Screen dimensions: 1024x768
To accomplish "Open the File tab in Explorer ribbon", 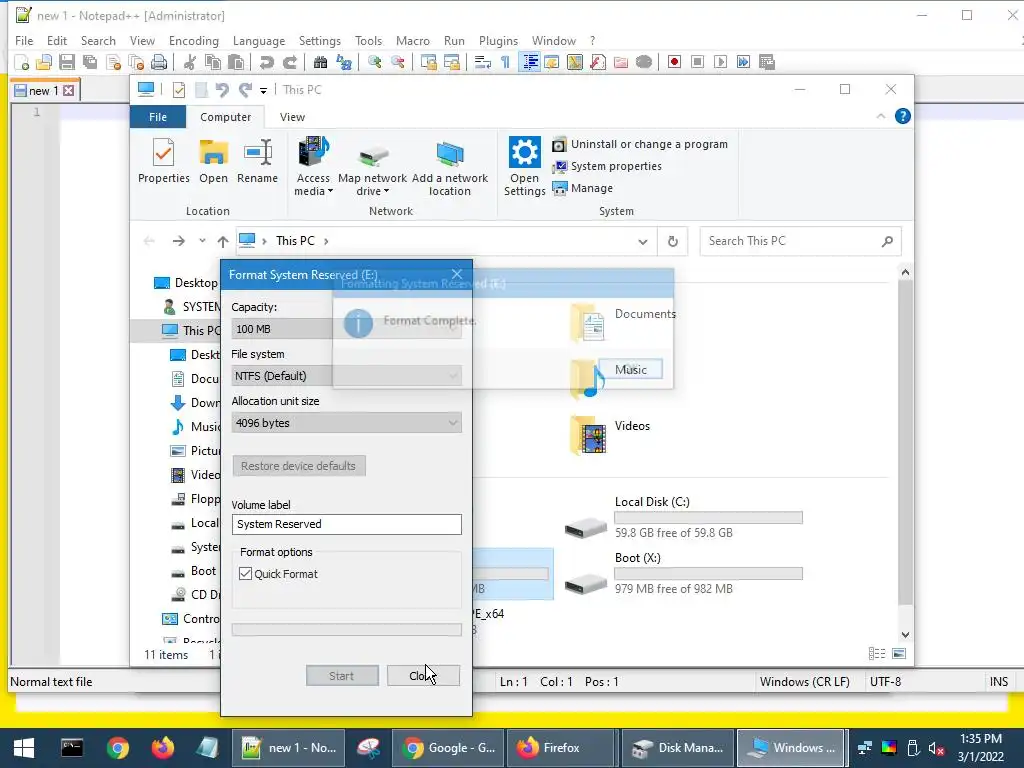I will pyautogui.click(x=158, y=117).
